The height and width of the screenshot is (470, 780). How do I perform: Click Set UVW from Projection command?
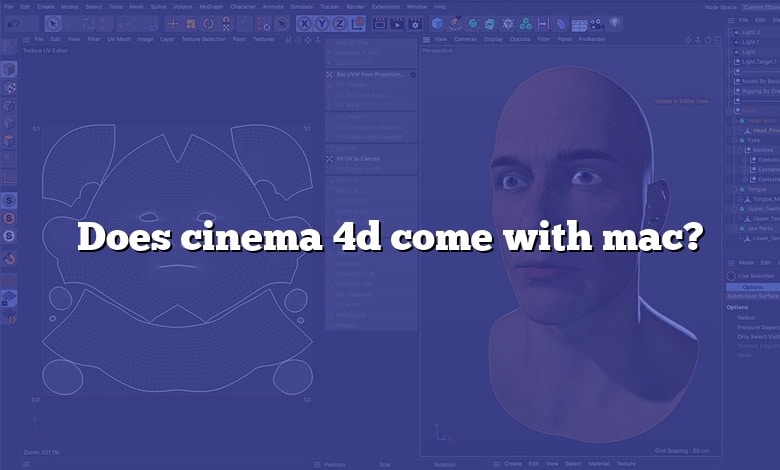coord(370,74)
